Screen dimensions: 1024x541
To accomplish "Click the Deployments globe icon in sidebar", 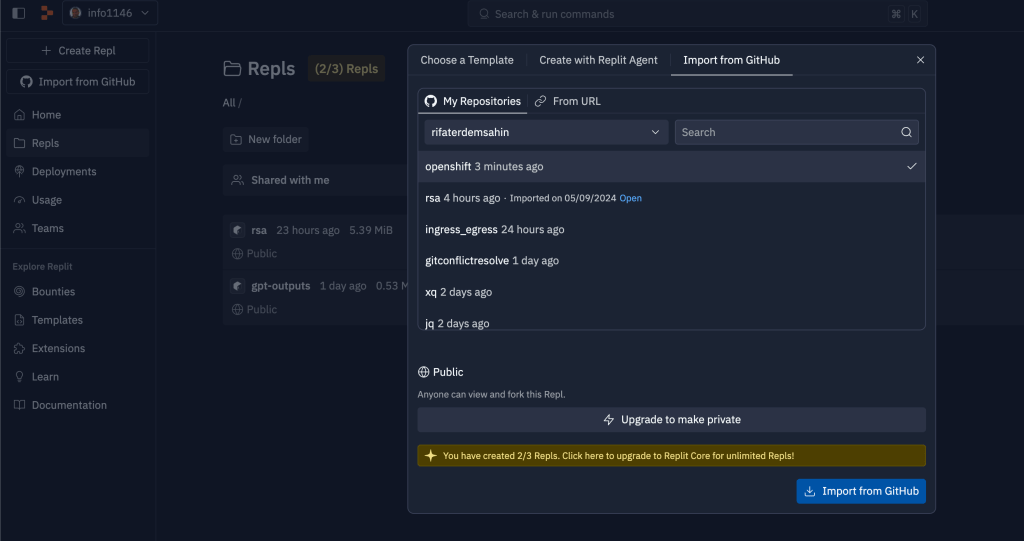I will pyautogui.click(x=20, y=171).
